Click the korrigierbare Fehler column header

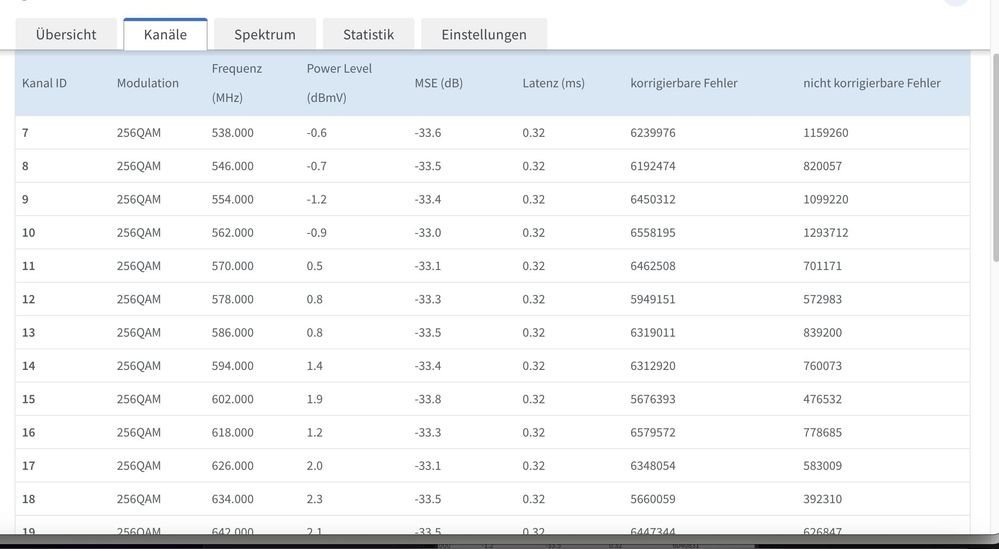[x=684, y=83]
